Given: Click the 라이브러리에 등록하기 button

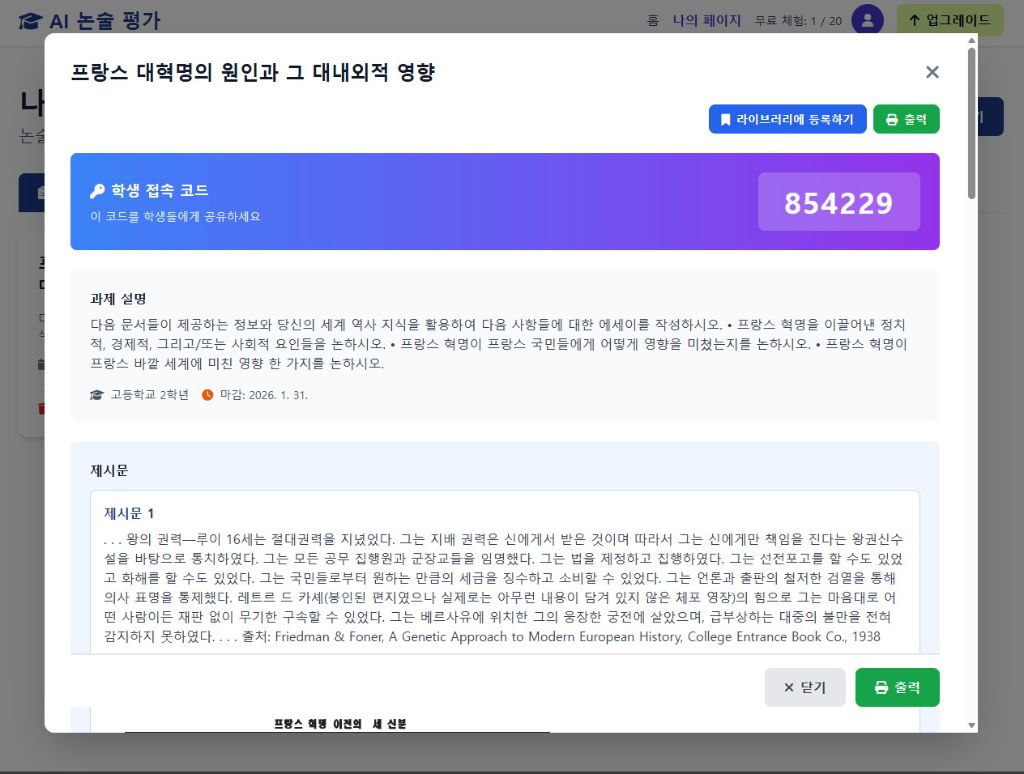Looking at the screenshot, I should pyautogui.click(x=787, y=119).
